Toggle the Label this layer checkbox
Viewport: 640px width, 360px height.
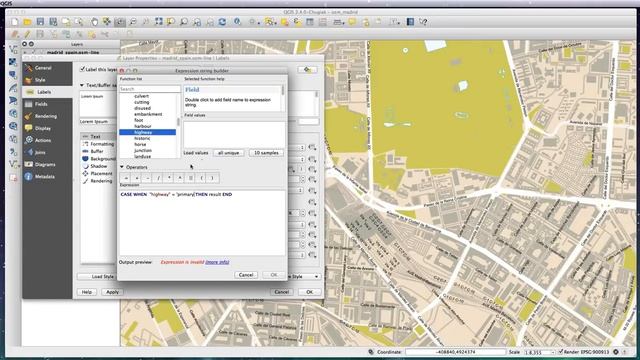pyautogui.click(x=82, y=69)
